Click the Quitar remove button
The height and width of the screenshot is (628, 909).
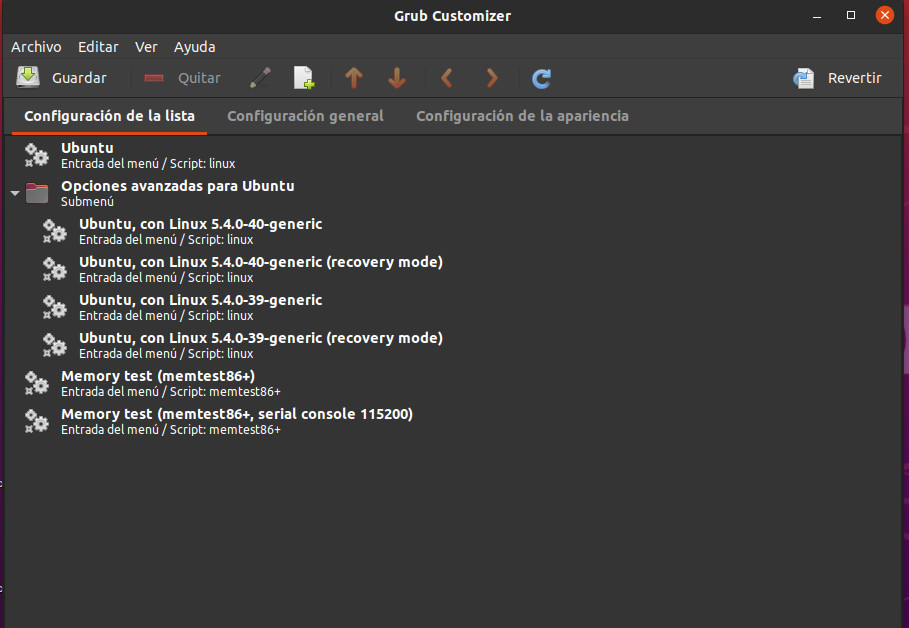(182, 78)
